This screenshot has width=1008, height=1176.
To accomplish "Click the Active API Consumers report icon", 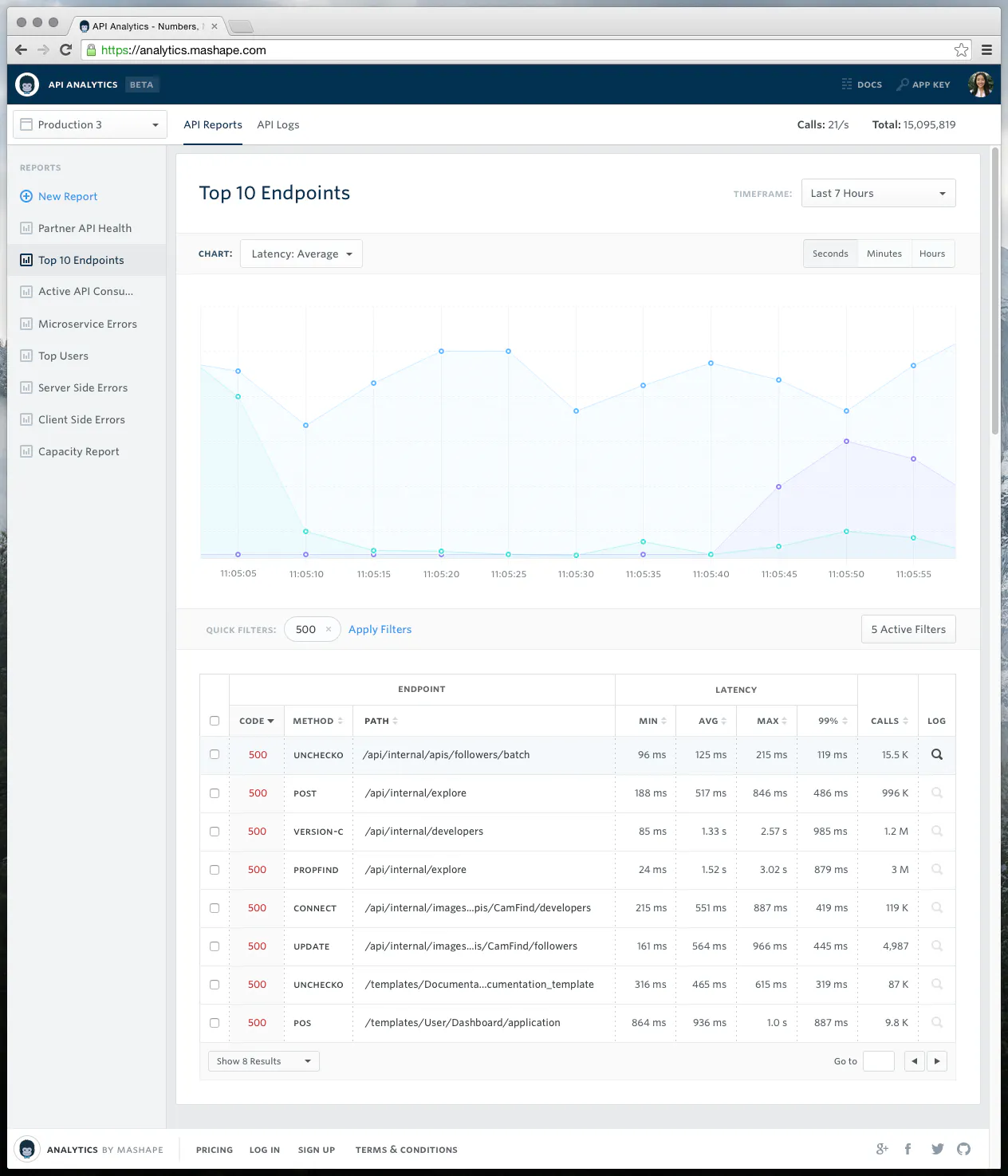I will 26,292.
